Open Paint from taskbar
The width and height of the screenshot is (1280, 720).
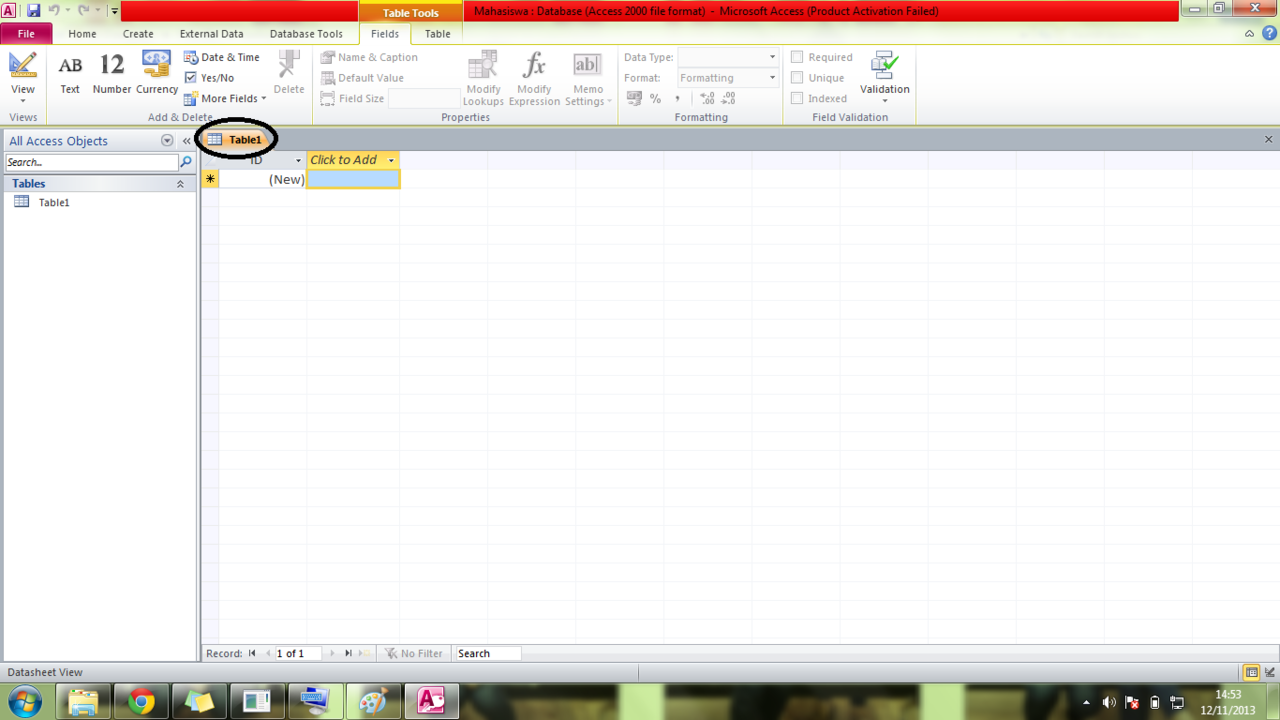tap(373, 702)
